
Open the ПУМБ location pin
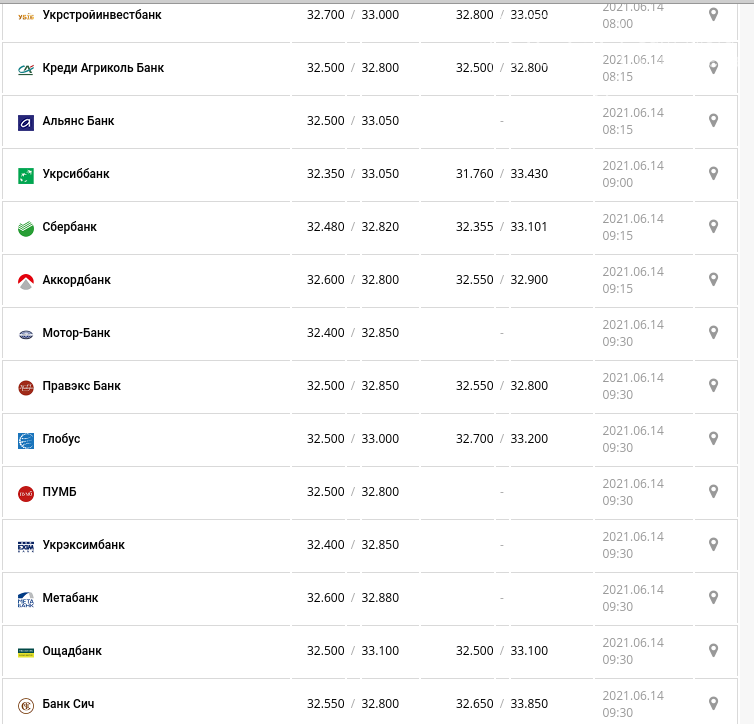713,492
